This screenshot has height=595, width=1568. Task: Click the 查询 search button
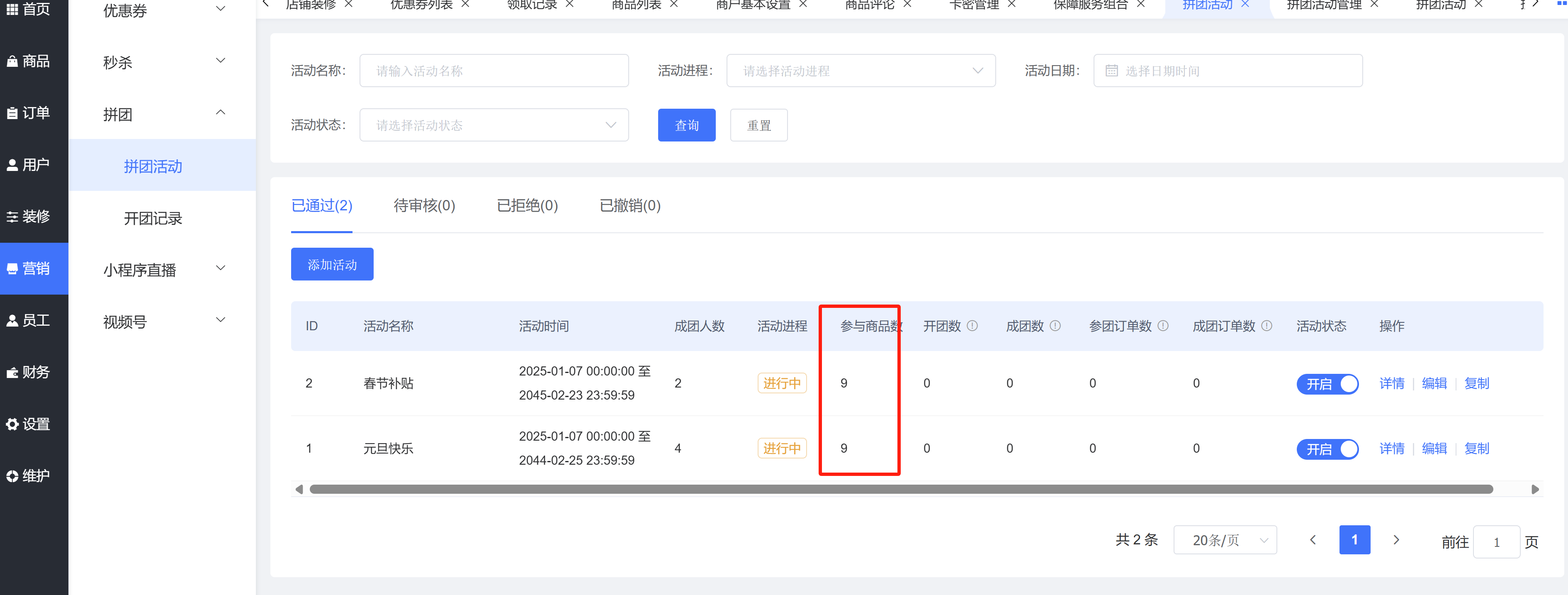[687, 125]
